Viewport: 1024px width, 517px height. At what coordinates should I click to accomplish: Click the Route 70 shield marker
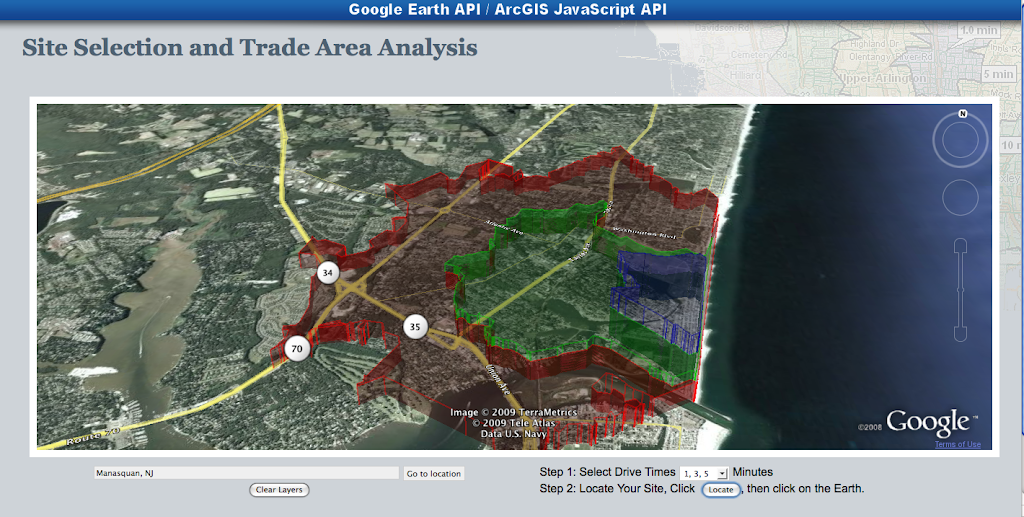[296, 349]
